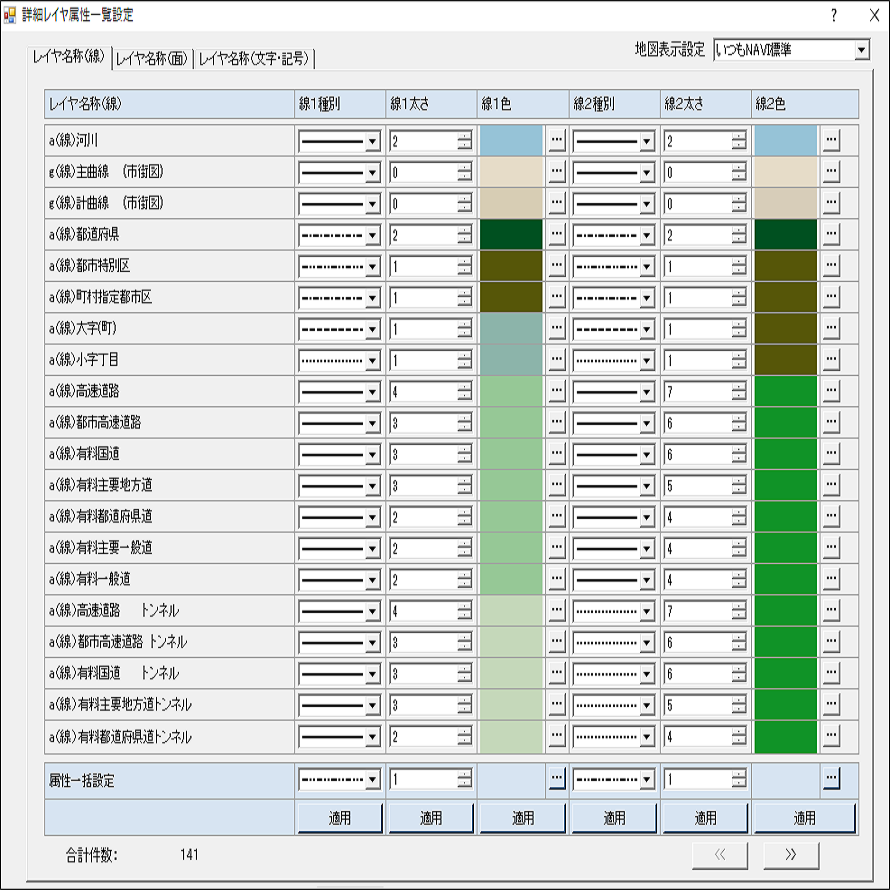The width and height of the screenshot is (890, 890).
Task: Expand 地図表示設定 dropdown
Action: [x=861, y=50]
